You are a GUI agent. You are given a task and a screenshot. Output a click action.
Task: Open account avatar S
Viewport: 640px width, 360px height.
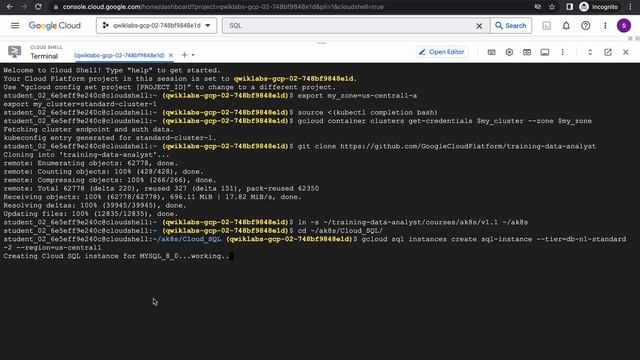pyautogui.click(x=624, y=26)
